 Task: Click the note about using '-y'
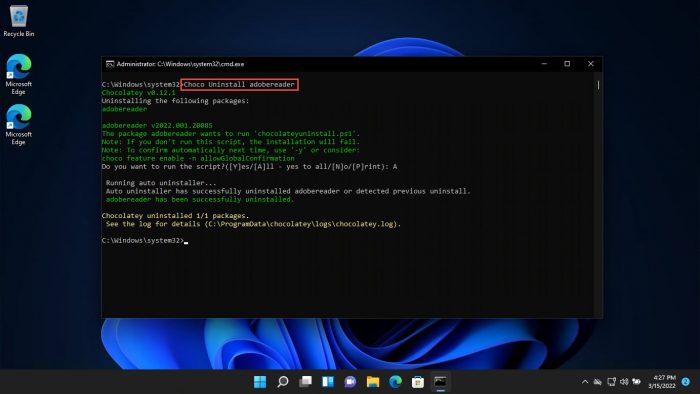[230, 150]
